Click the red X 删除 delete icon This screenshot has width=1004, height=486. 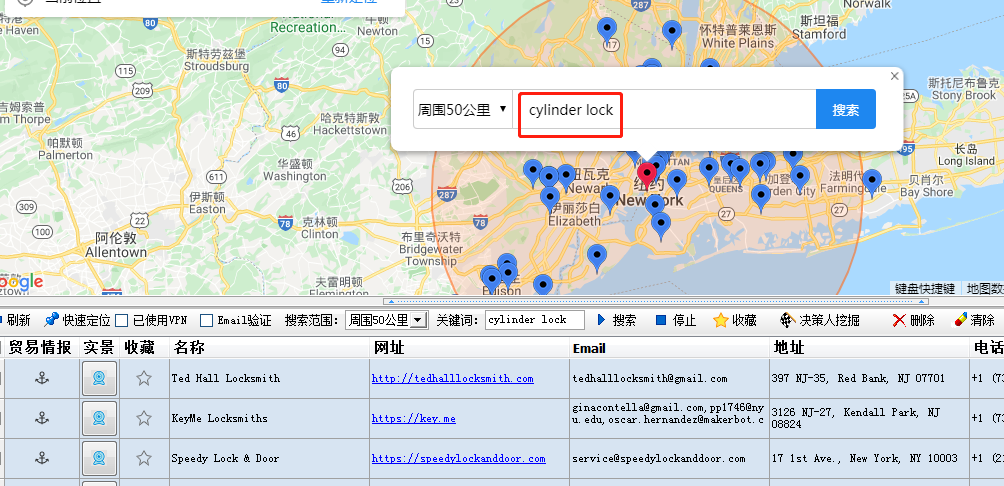899,320
